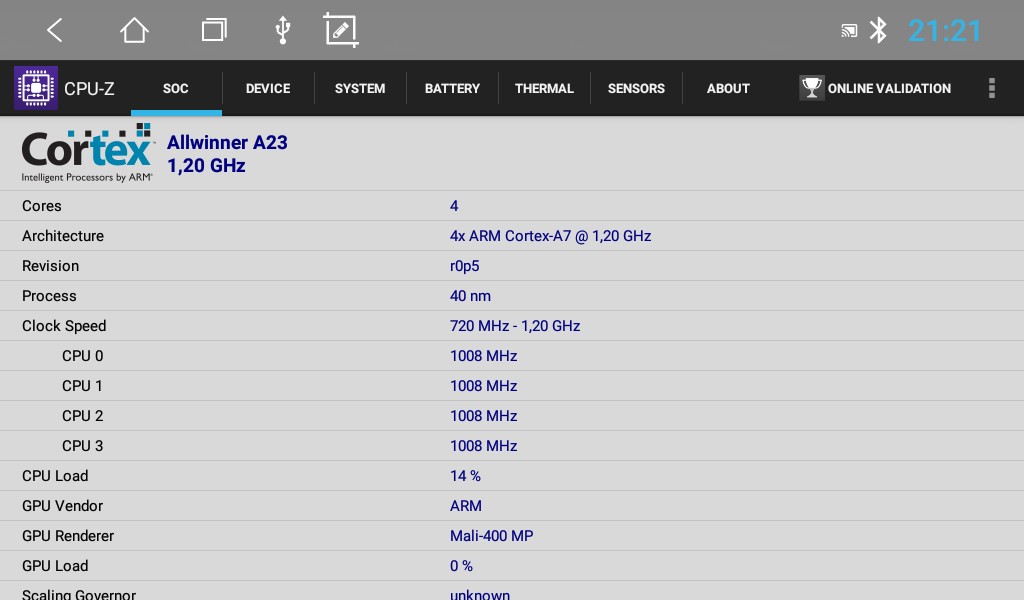Select the CPU Load row label

pyautogui.click(x=55, y=476)
